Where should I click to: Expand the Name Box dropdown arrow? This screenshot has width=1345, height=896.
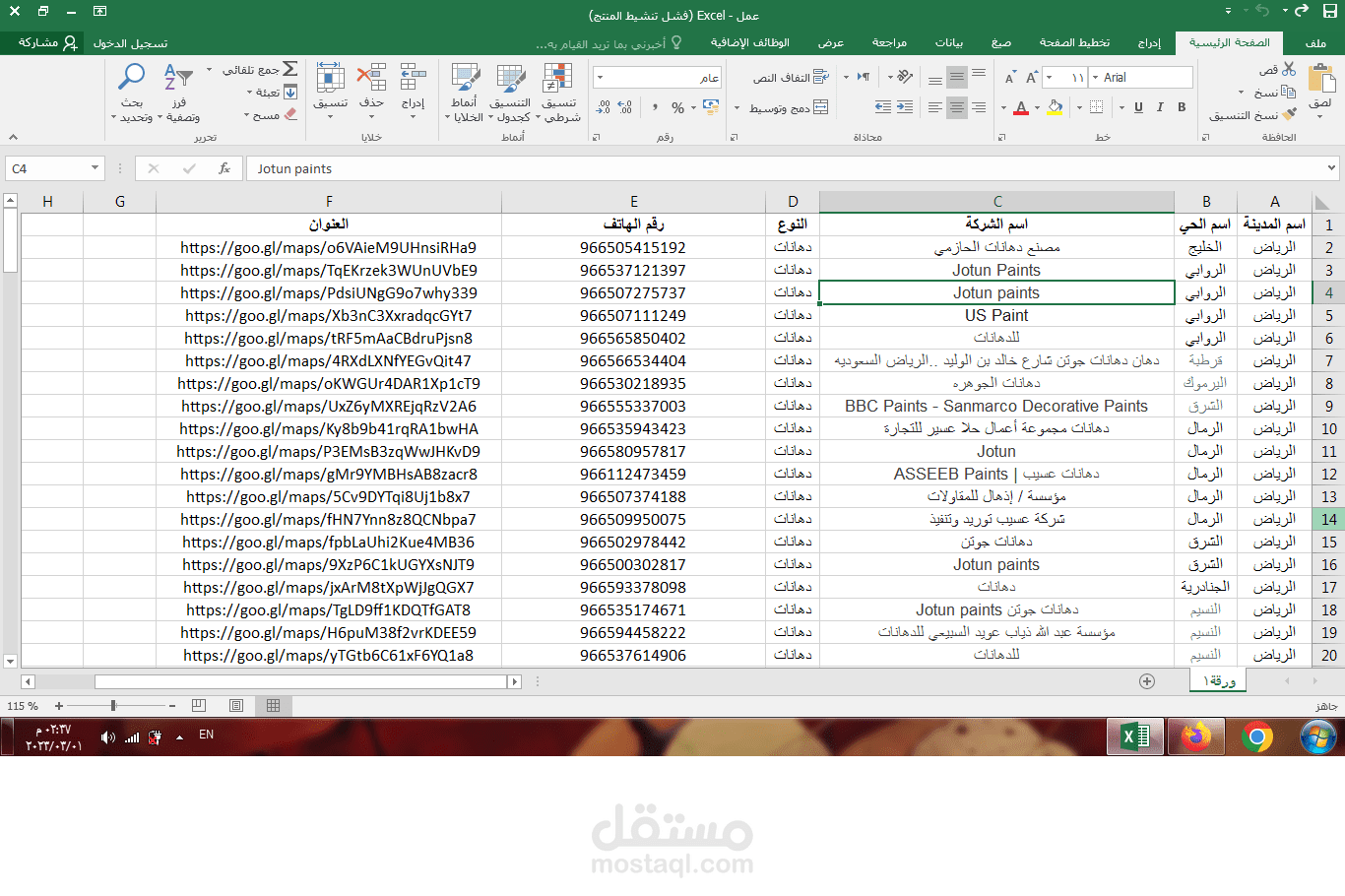click(x=96, y=168)
